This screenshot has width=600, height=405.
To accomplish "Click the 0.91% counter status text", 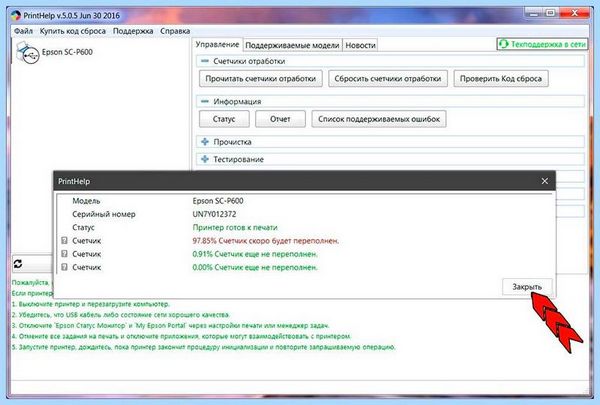I will [x=255, y=254].
